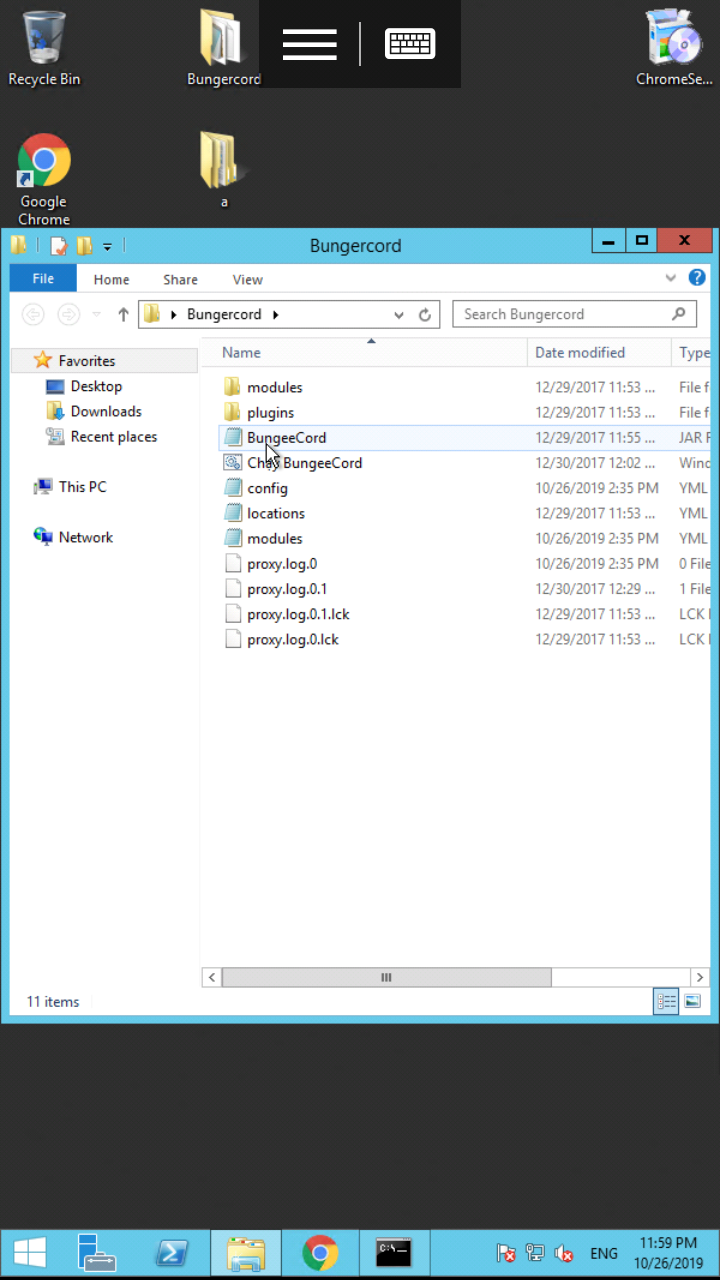Expand the ribbon with the chevron
The image size is (720, 1280).
[x=671, y=278]
